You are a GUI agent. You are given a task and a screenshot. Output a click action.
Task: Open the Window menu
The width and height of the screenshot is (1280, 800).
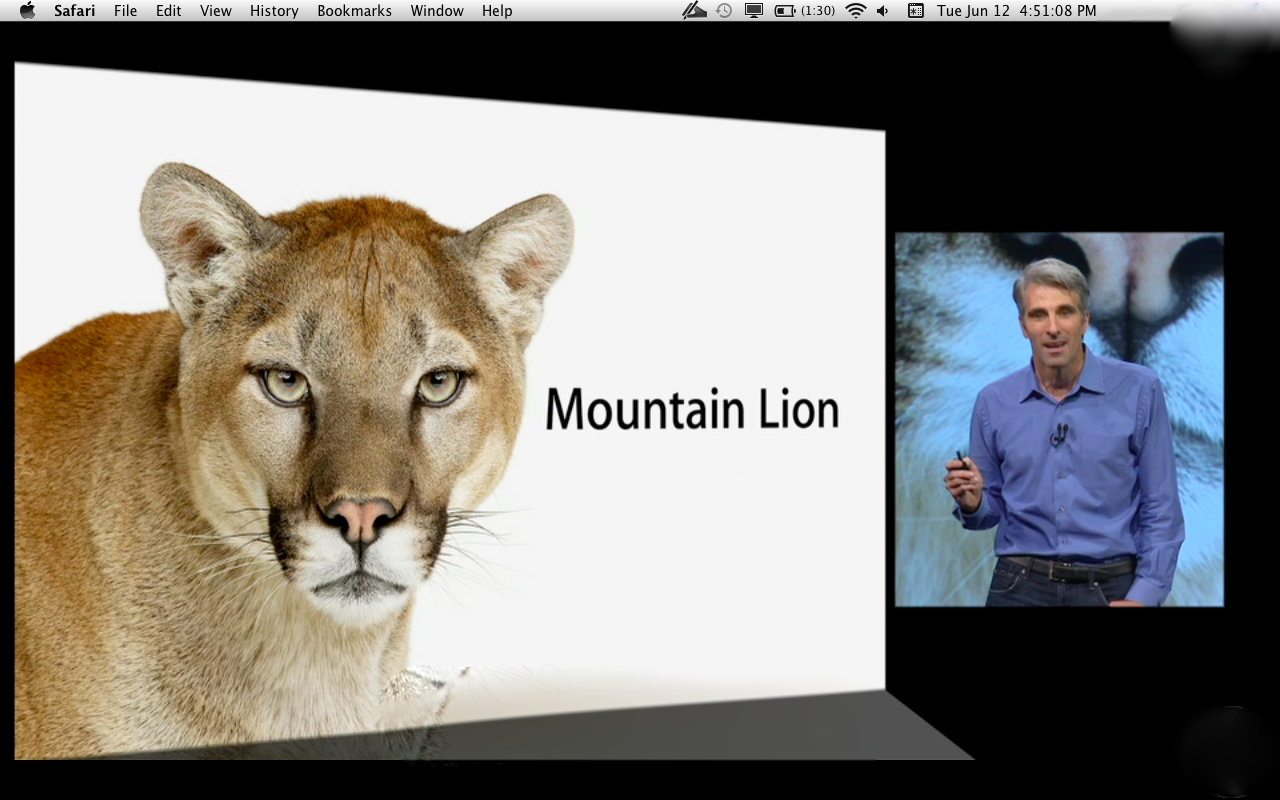437,11
